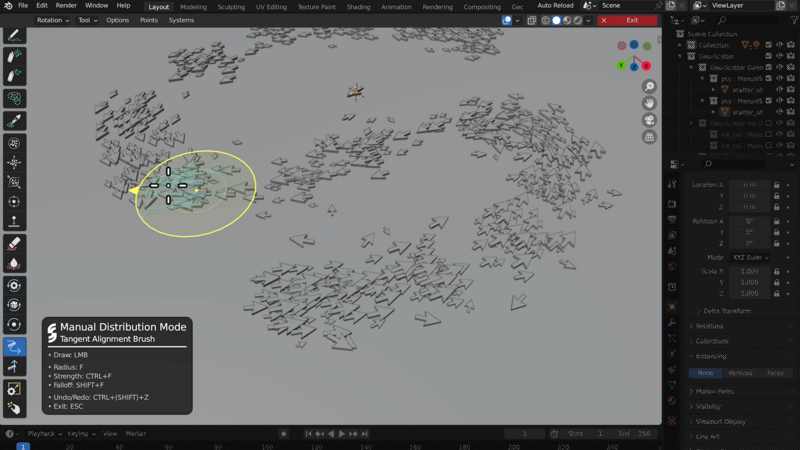Image resolution: width=800 pixels, height=450 pixels.
Task: Switch to the Sculpting workspace tab
Action: 231,7
